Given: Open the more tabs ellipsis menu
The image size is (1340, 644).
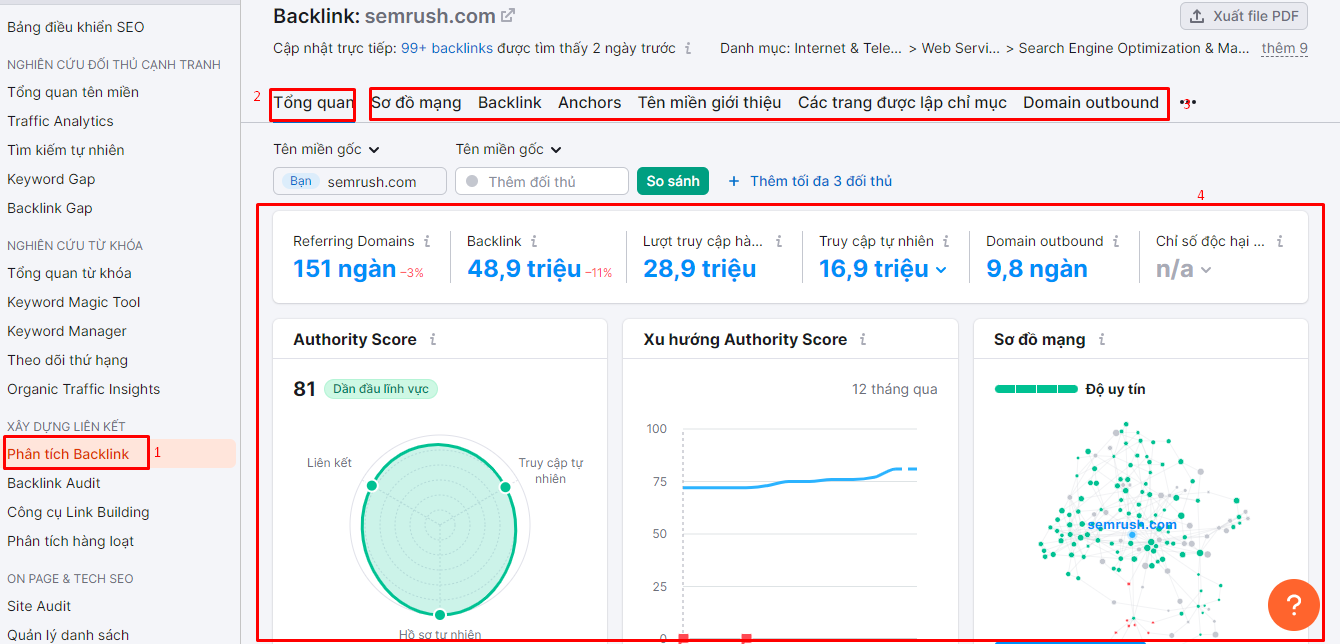Looking at the screenshot, I should point(1187,103).
